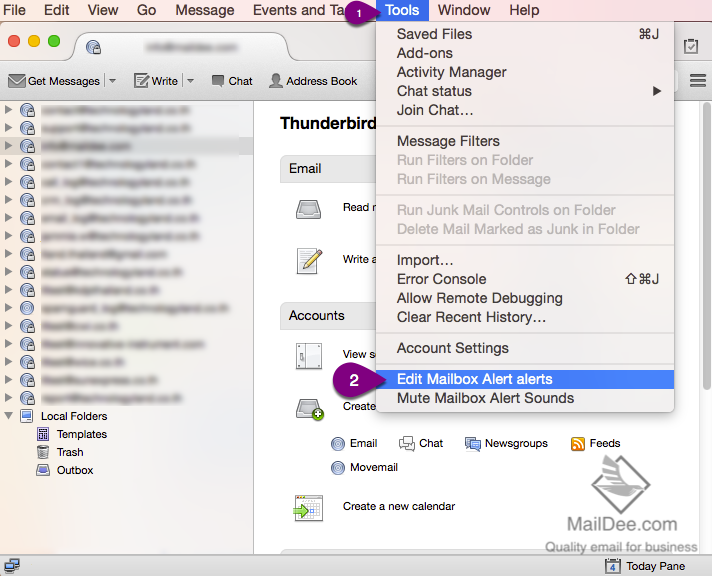Click the Read messages inbox icon
Viewport: 712px width, 576px height.
[x=308, y=209]
